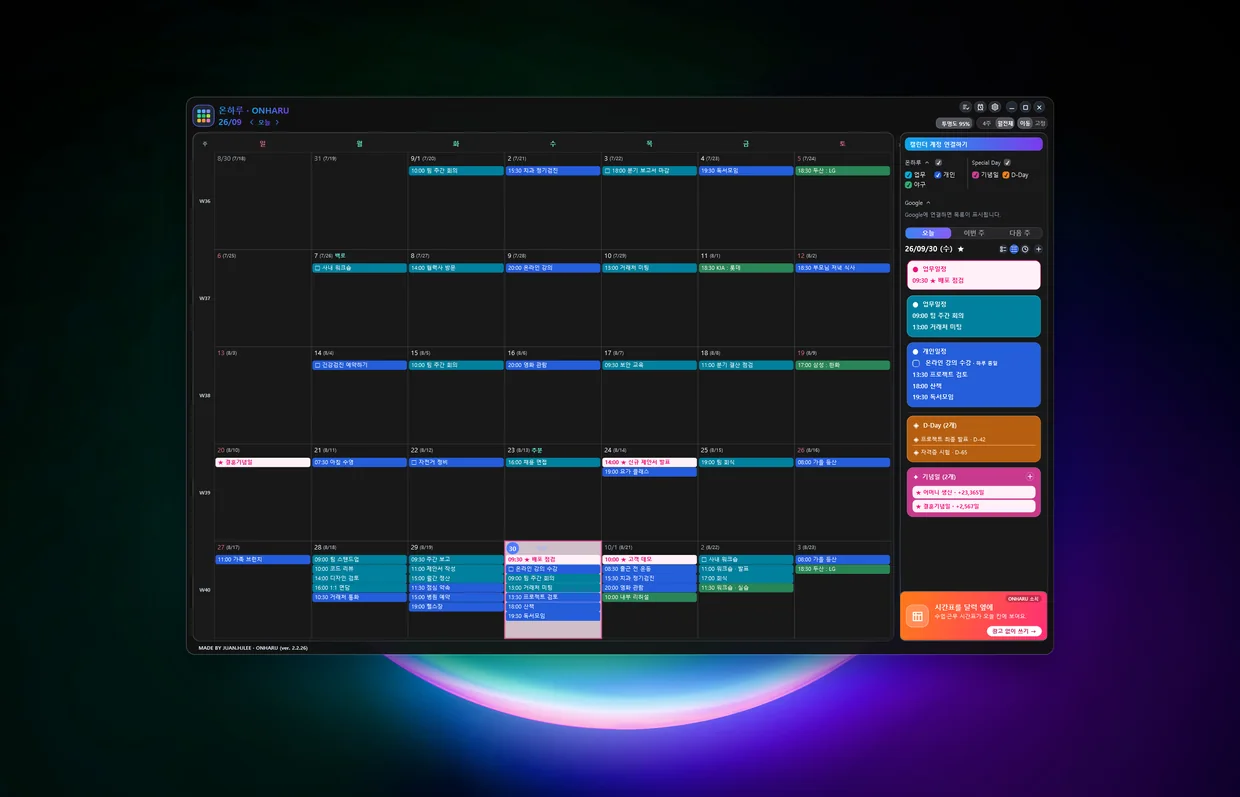Select the 오늘 tab in sidebar
Image resolution: width=1240 pixels, height=797 pixels.
[928, 233]
